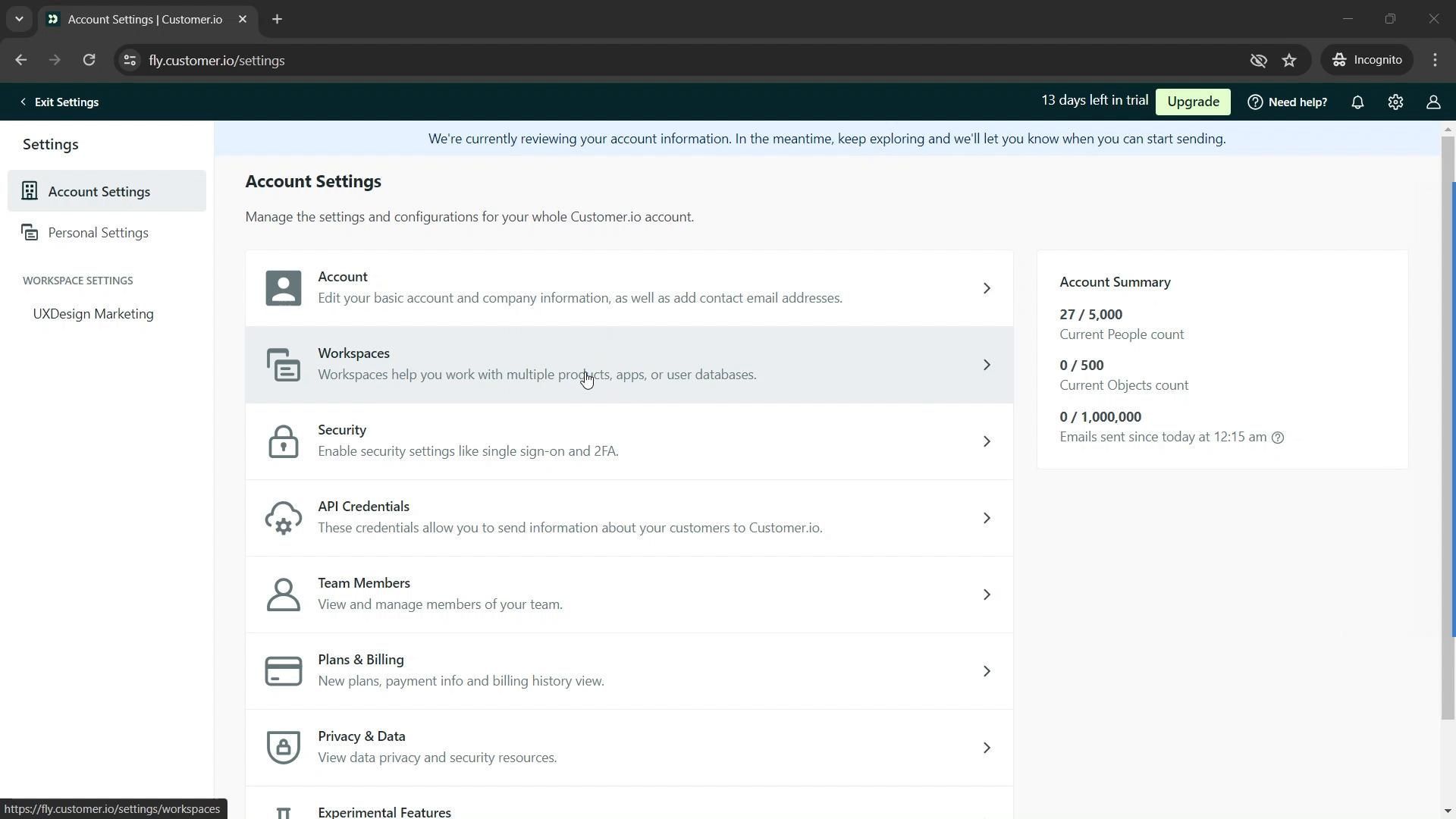Open the settings gear icon in header
This screenshot has width=1456, height=819.
pyautogui.click(x=1395, y=102)
